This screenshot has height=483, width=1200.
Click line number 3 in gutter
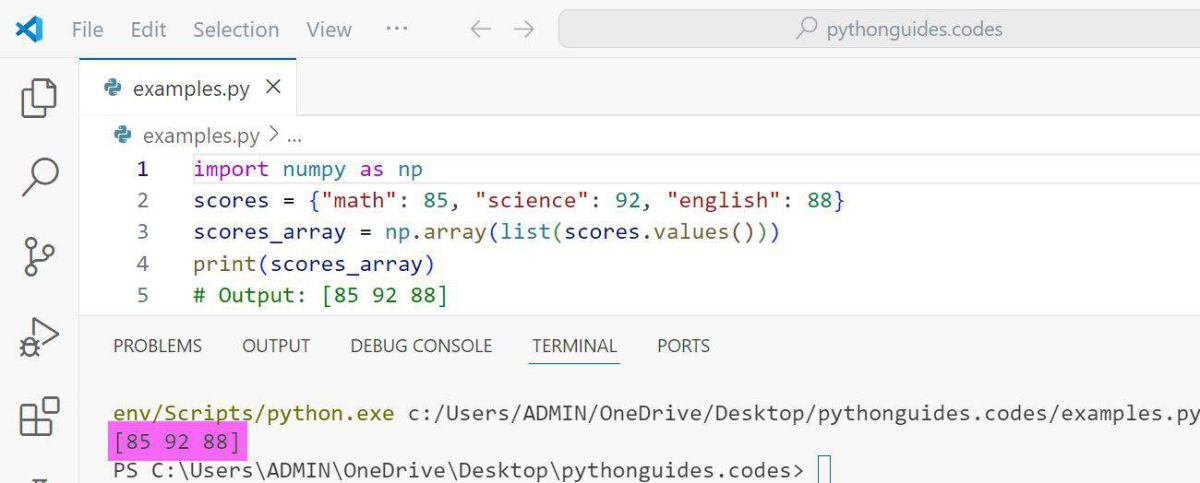142,232
